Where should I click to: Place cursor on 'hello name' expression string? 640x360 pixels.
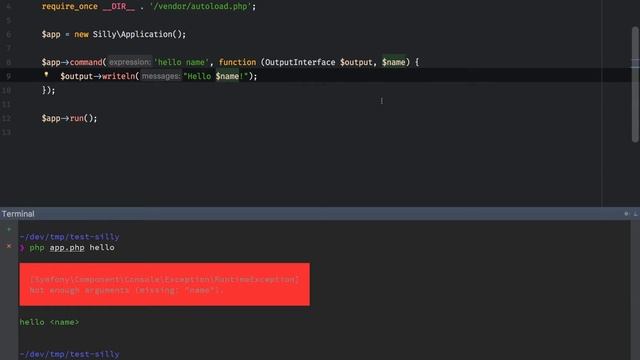point(181,62)
